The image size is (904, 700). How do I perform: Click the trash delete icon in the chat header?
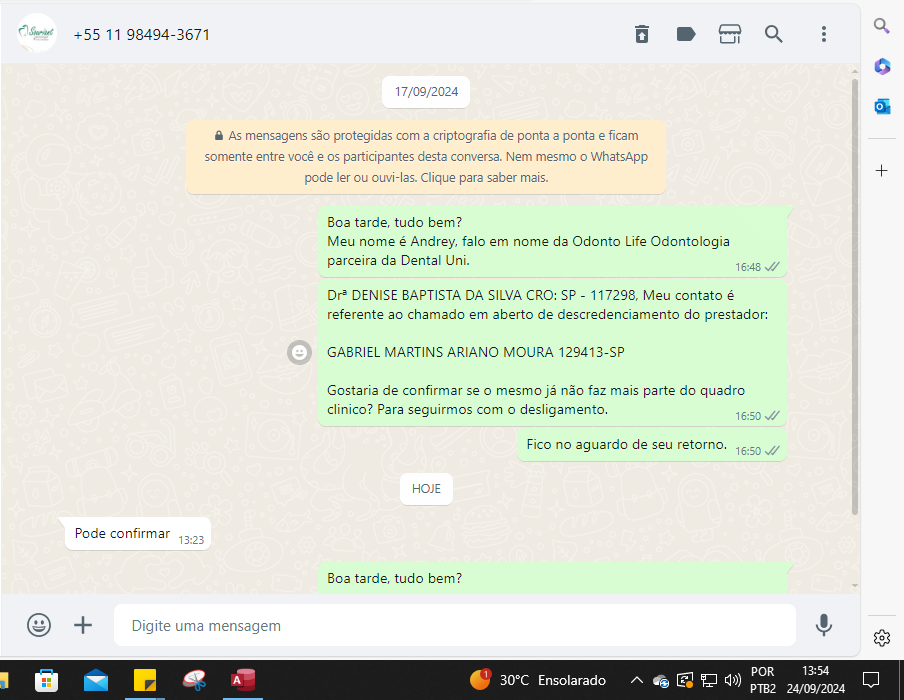(x=642, y=34)
